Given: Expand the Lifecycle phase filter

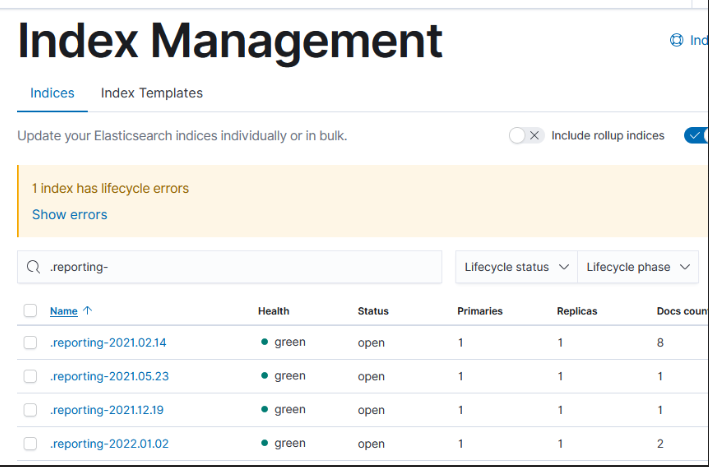Looking at the screenshot, I should point(638,267).
